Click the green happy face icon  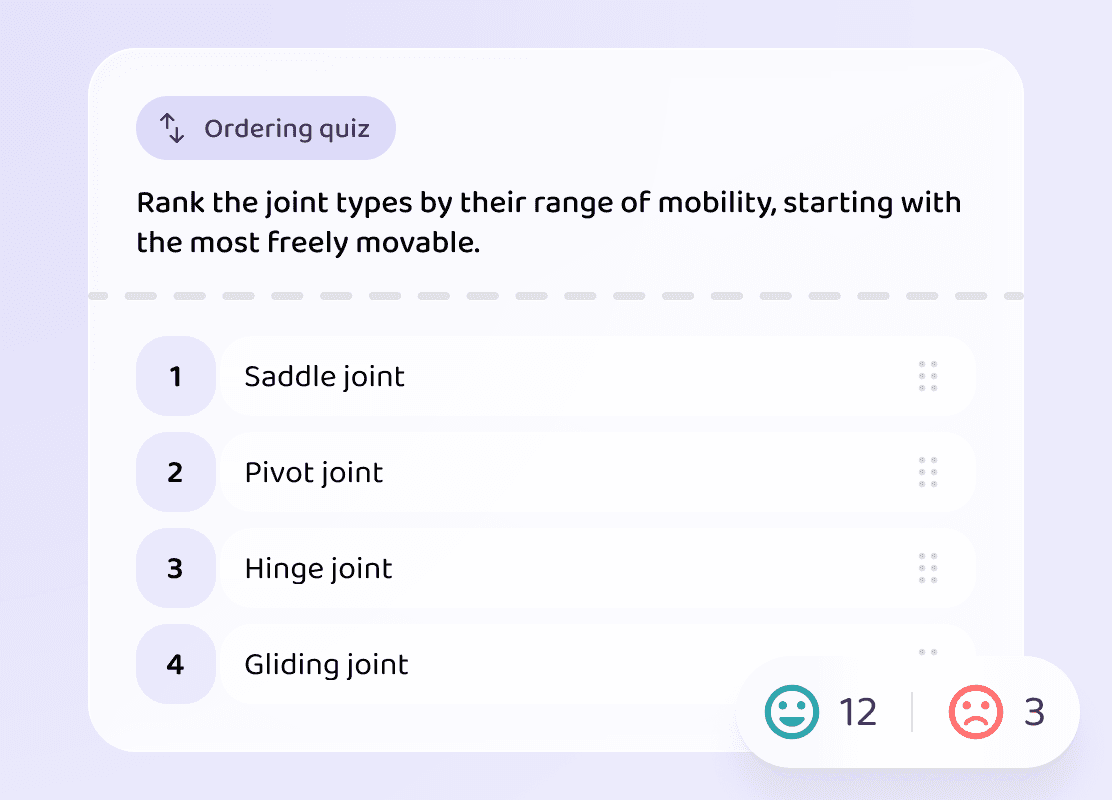pos(792,712)
